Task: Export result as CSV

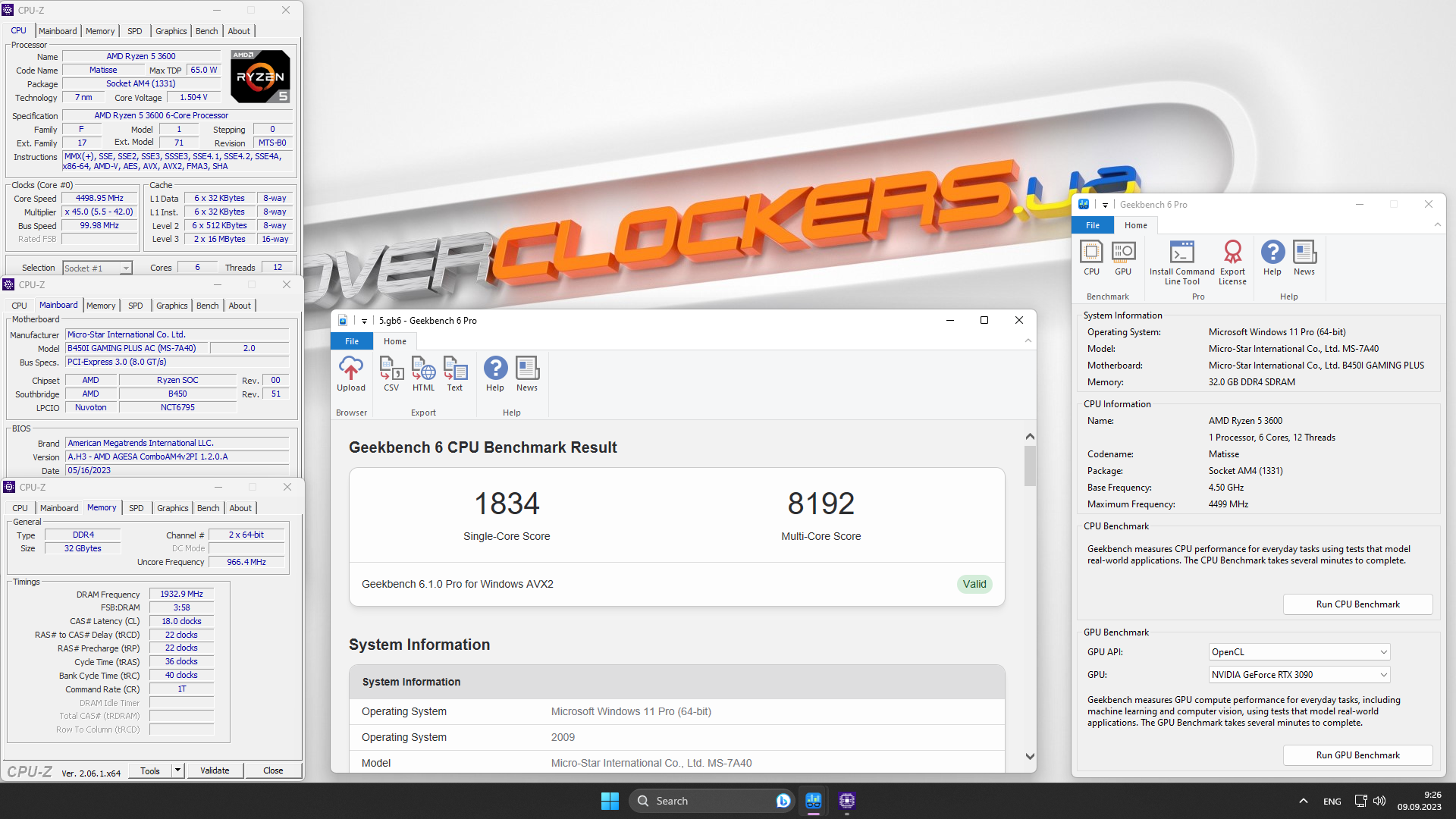Action: point(391,374)
